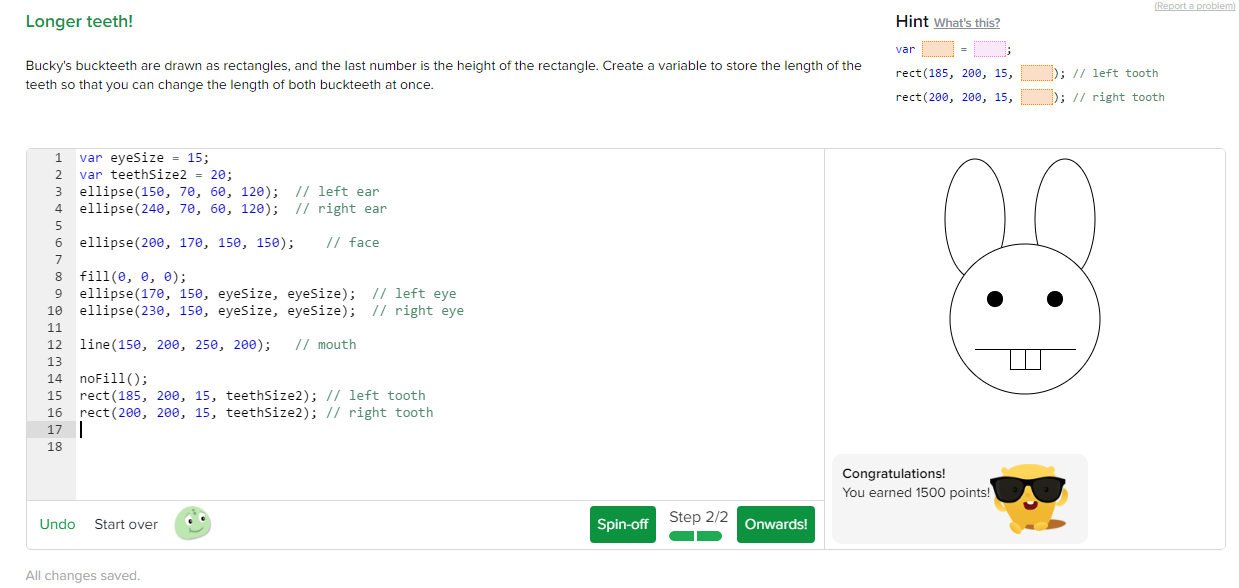Click line number 1 in the editor gutter

point(58,157)
